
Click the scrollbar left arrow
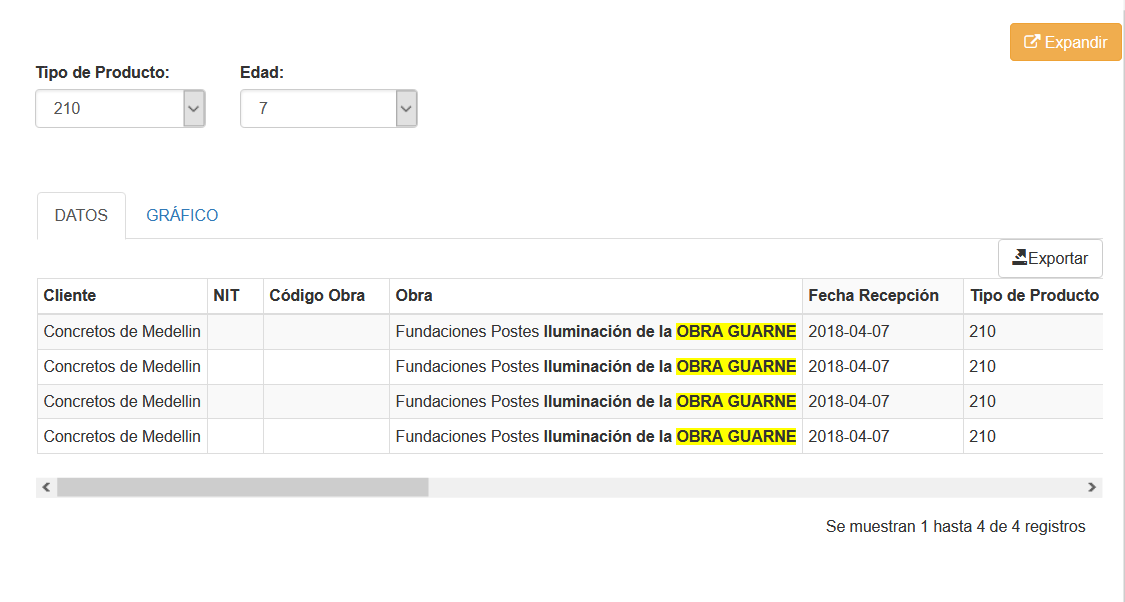point(46,487)
